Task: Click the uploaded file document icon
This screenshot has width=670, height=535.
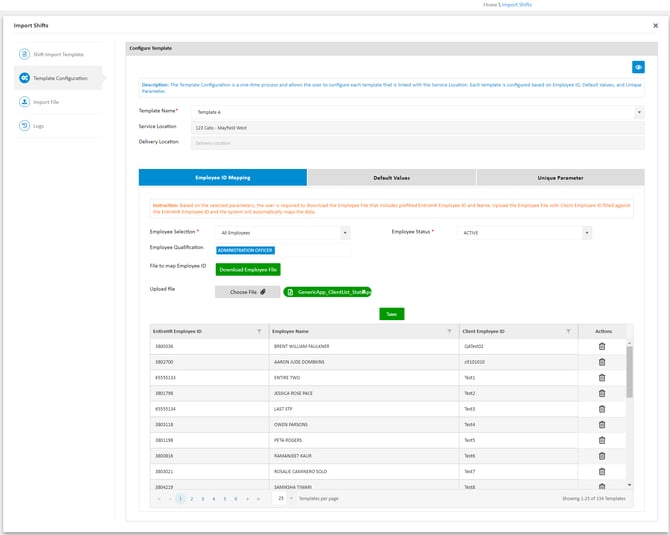Action: coord(290,292)
